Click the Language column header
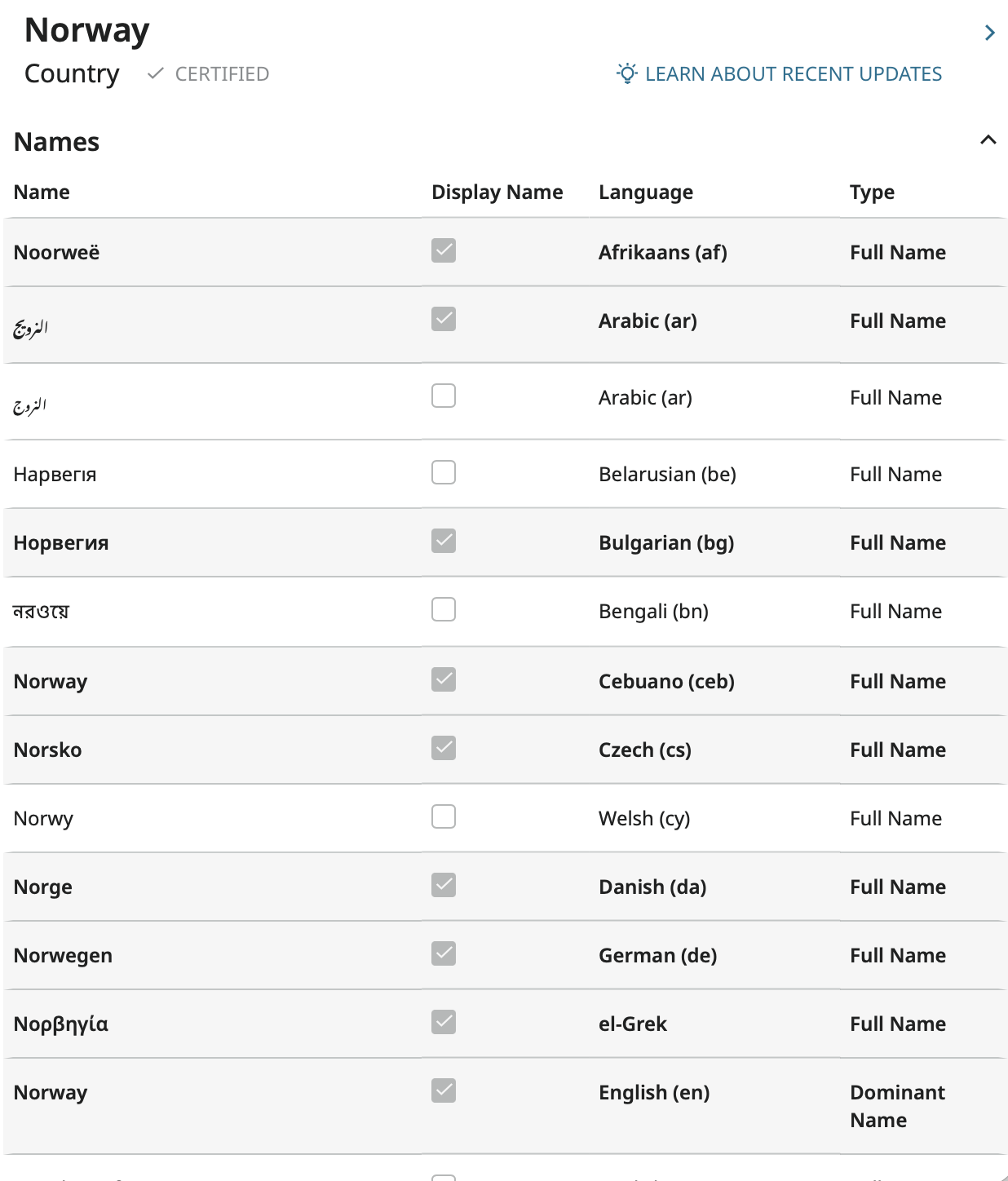 (x=645, y=192)
